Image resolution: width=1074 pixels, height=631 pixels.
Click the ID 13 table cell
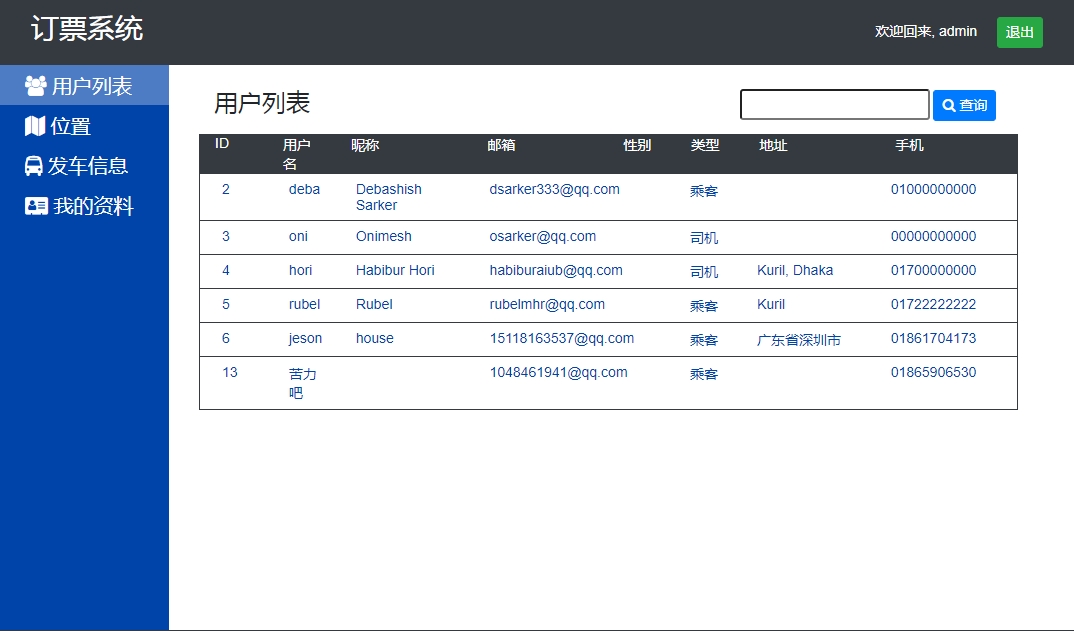point(230,372)
